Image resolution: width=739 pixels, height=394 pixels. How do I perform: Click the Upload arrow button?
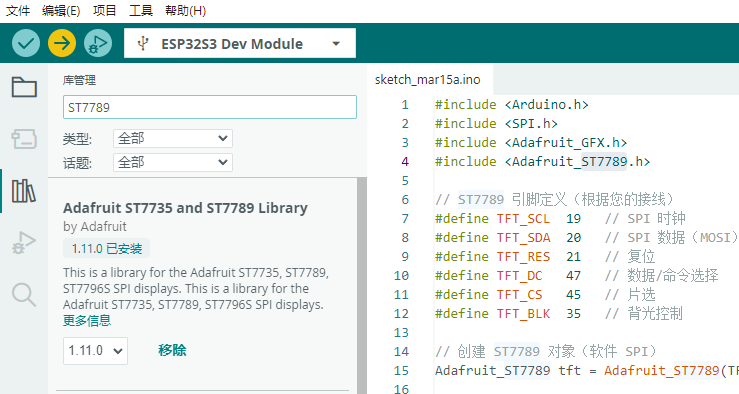[62, 43]
